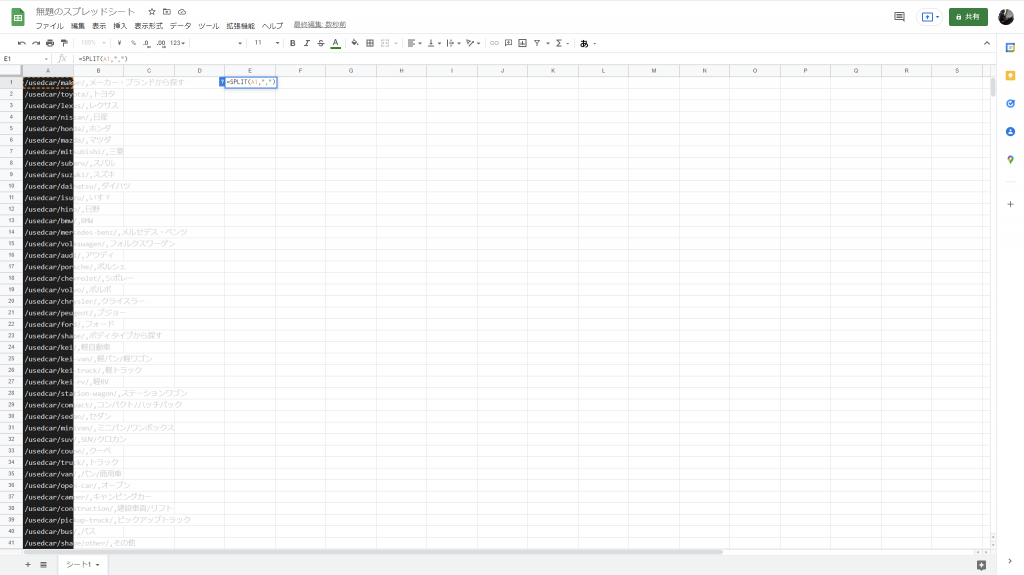Screen dimensions: 1024x575
Task: Open the ヘルプ menu
Action: click(272, 25)
